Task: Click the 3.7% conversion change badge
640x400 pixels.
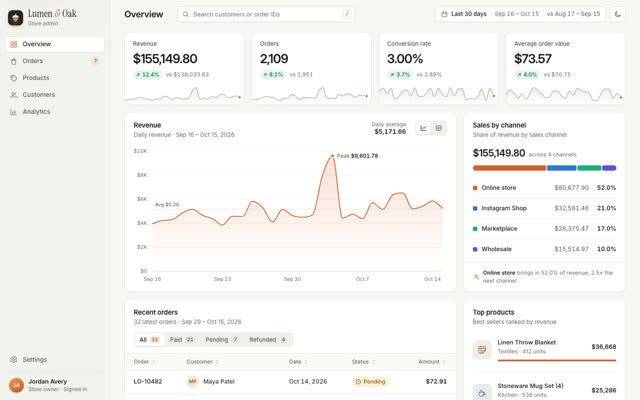Action: pos(400,75)
